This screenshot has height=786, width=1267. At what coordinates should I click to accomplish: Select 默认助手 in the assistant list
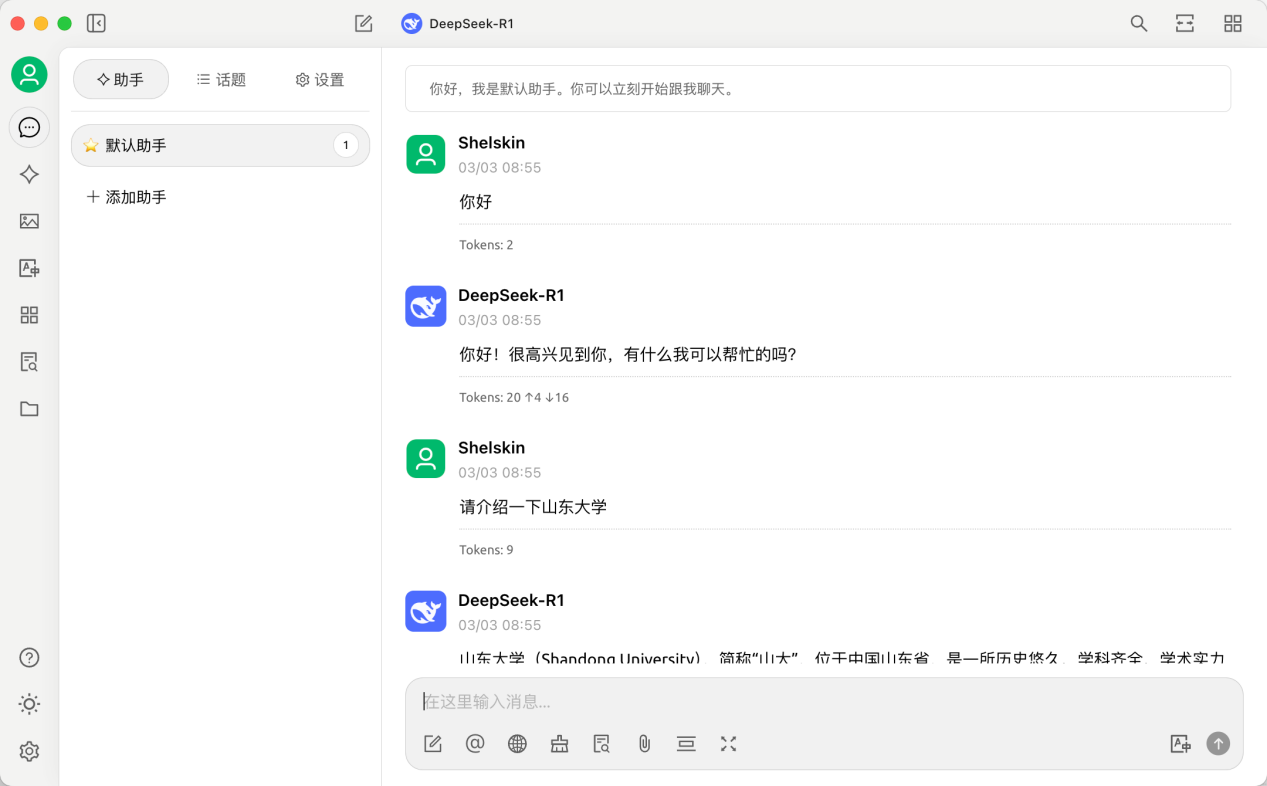coord(220,145)
